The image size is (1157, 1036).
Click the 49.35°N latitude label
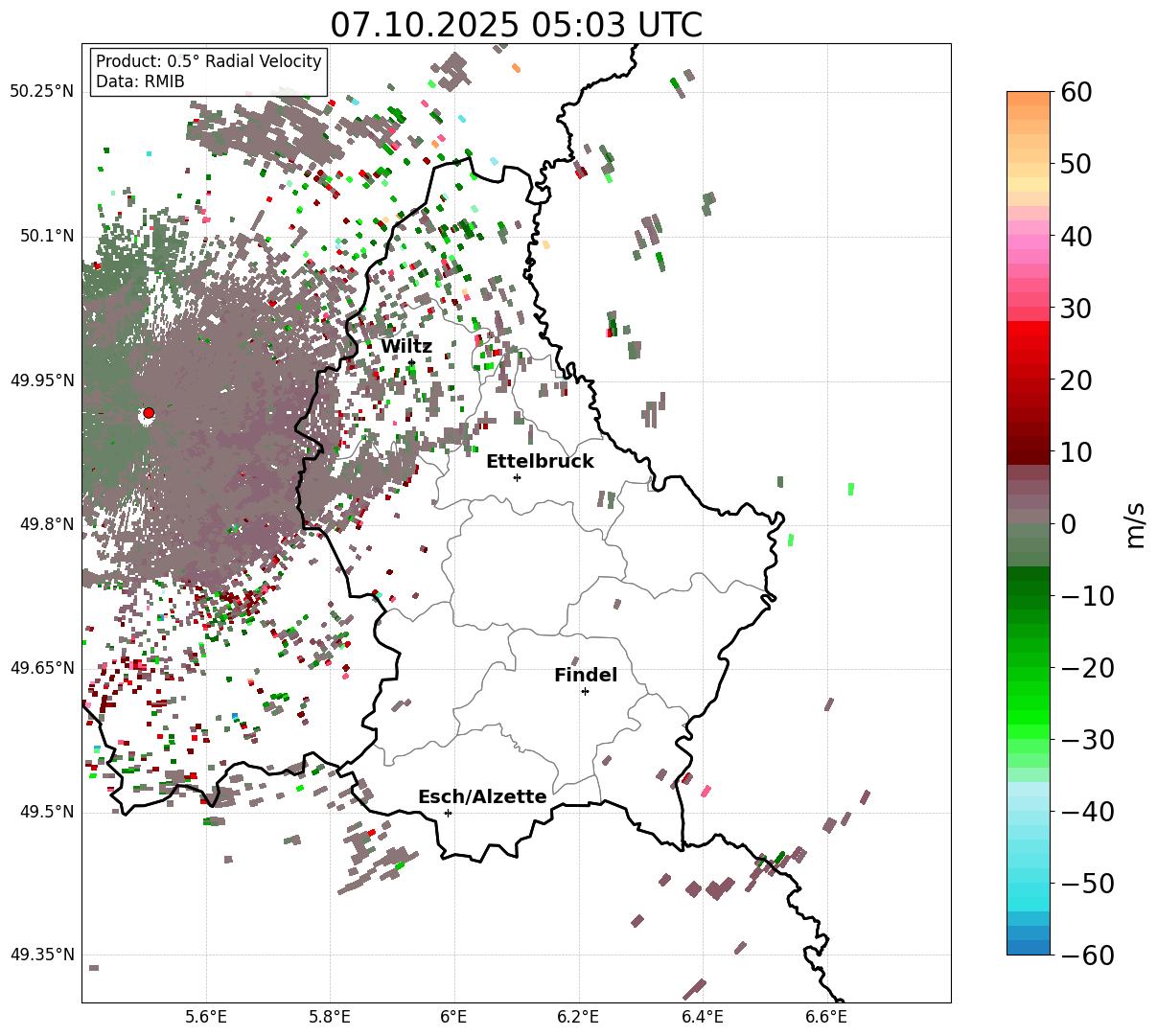pyautogui.click(x=41, y=955)
